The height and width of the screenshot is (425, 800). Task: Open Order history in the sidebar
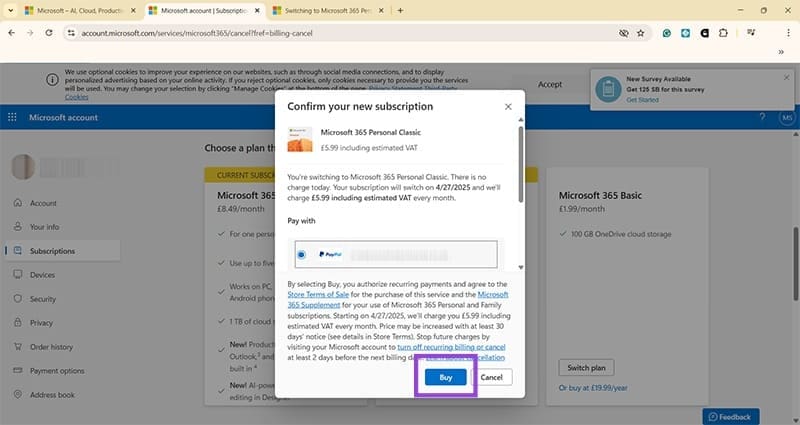pos(51,347)
